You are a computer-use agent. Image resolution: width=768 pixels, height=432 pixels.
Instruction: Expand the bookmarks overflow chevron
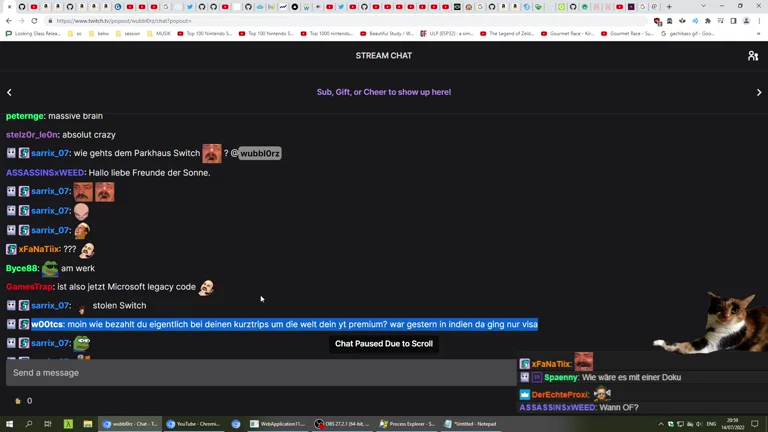pyautogui.click(x=759, y=34)
